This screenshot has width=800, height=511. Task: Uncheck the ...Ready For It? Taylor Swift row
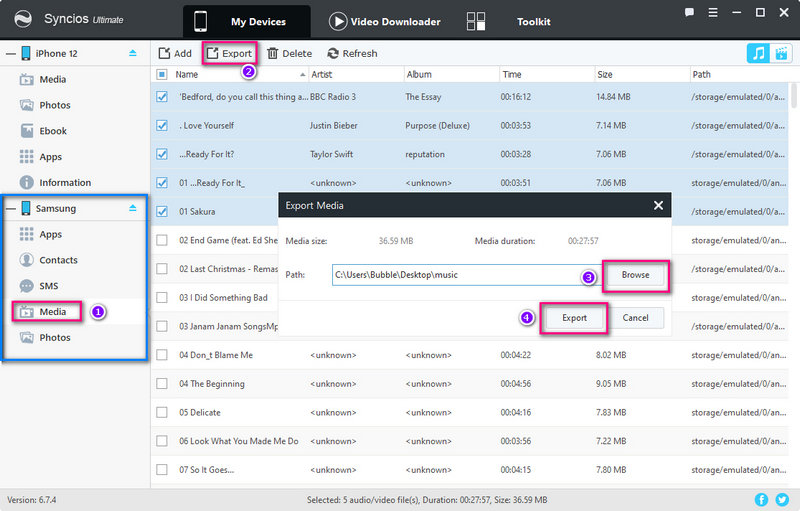click(x=162, y=154)
